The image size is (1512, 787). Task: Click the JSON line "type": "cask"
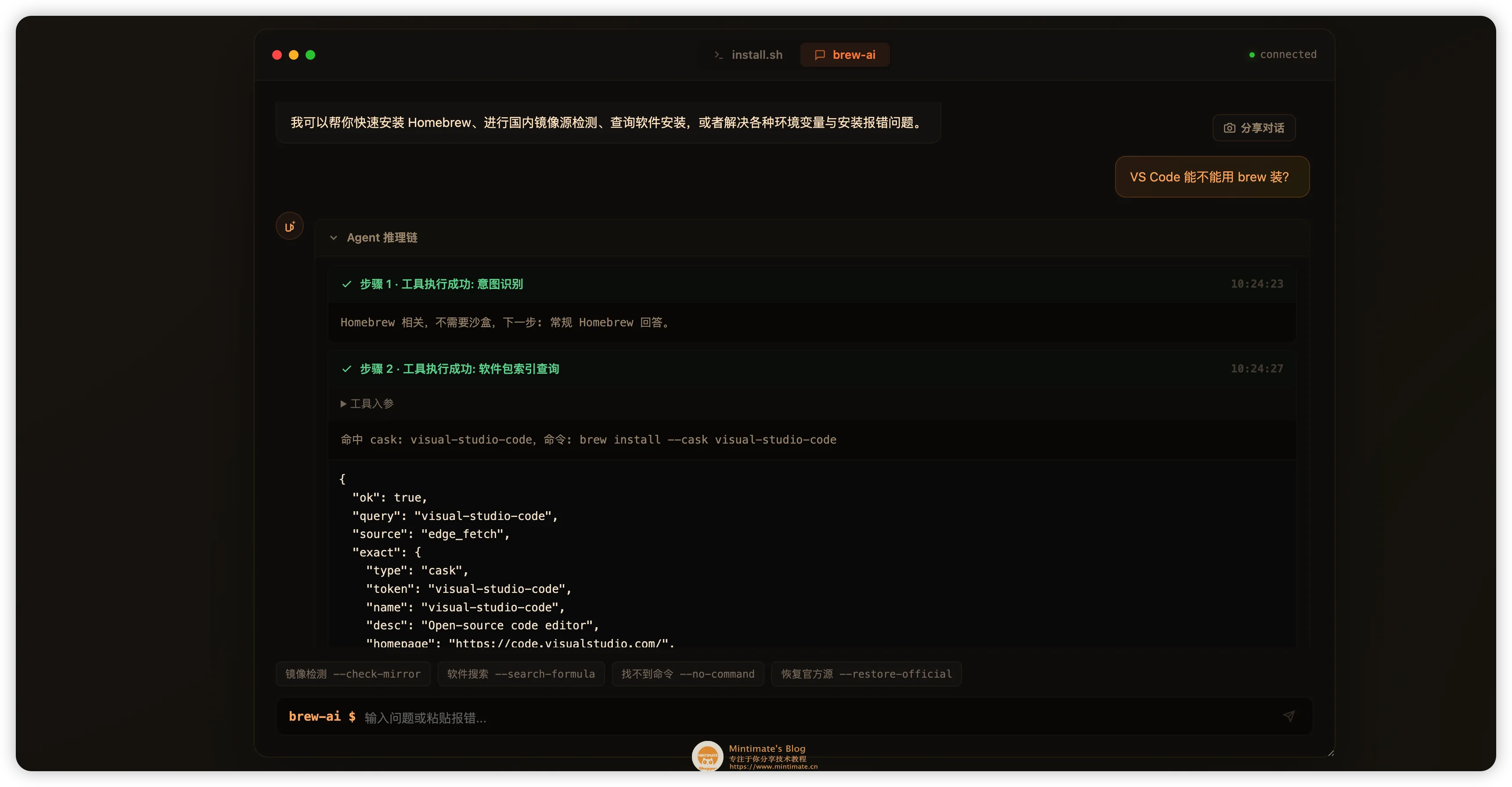tap(418, 570)
